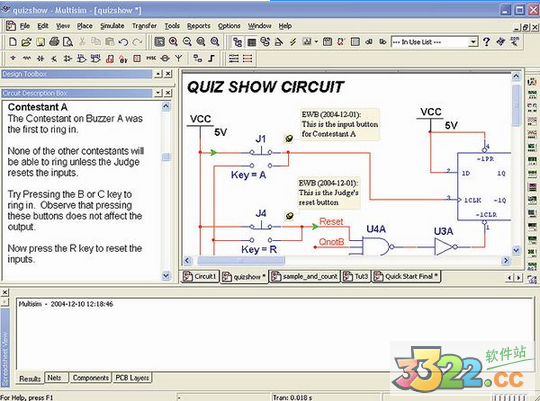Expand the Grapher dropdown arrow
This screenshot has width=540, height=401.
[x=316, y=42]
